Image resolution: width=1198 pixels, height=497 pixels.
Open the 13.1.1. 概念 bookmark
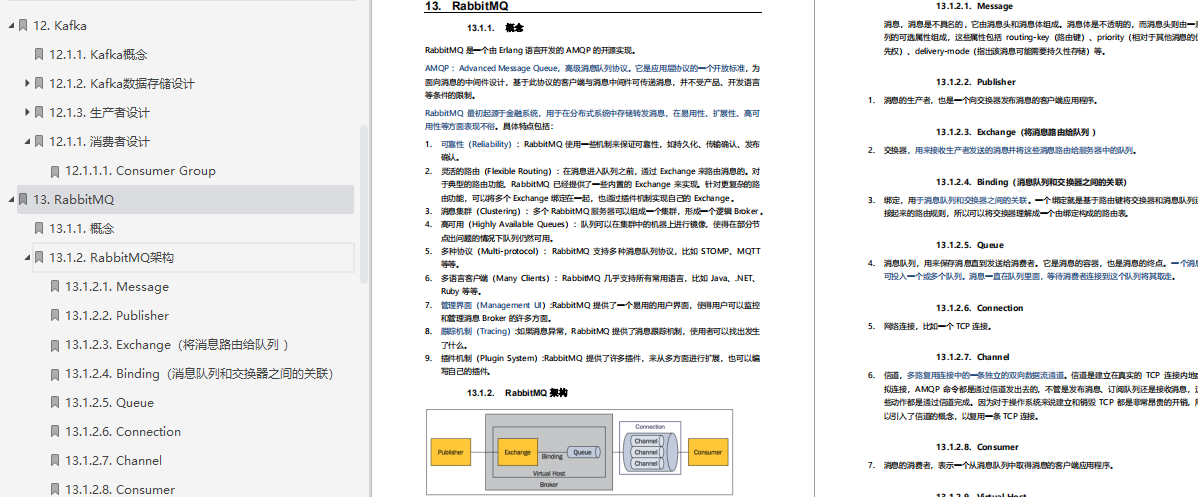82,229
